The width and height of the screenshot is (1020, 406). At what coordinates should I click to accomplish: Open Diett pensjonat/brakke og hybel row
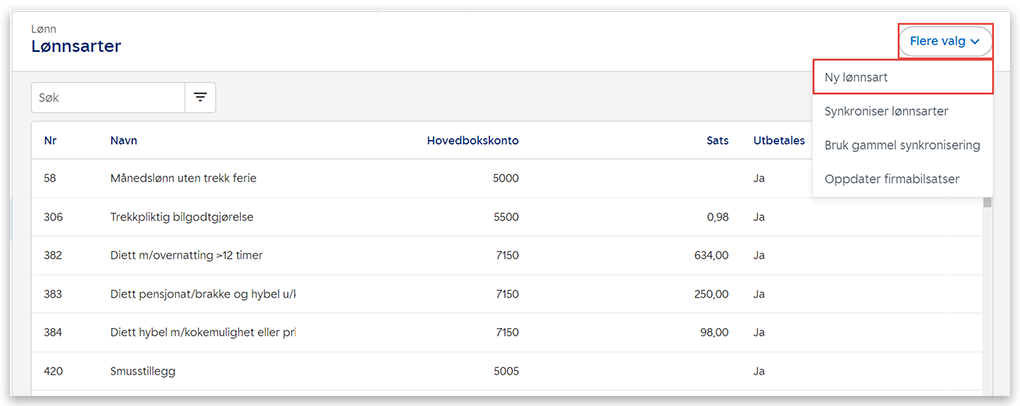tap(203, 294)
